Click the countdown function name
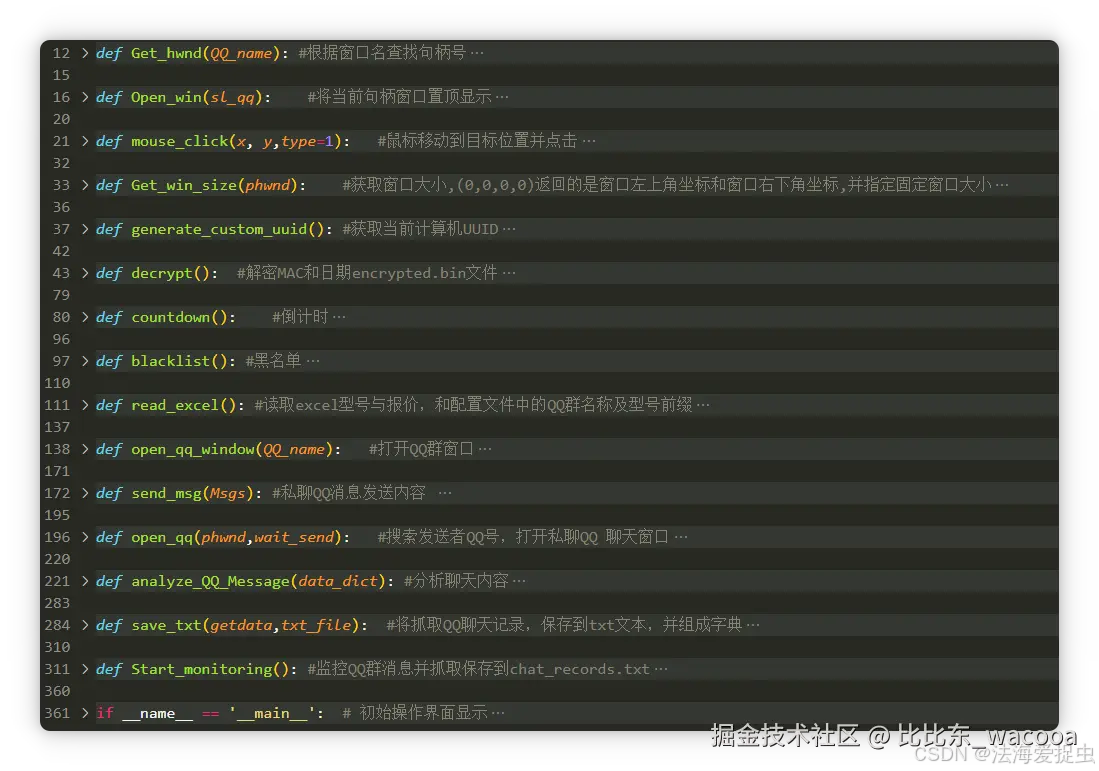The image size is (1099, 771). coord(170,318)
